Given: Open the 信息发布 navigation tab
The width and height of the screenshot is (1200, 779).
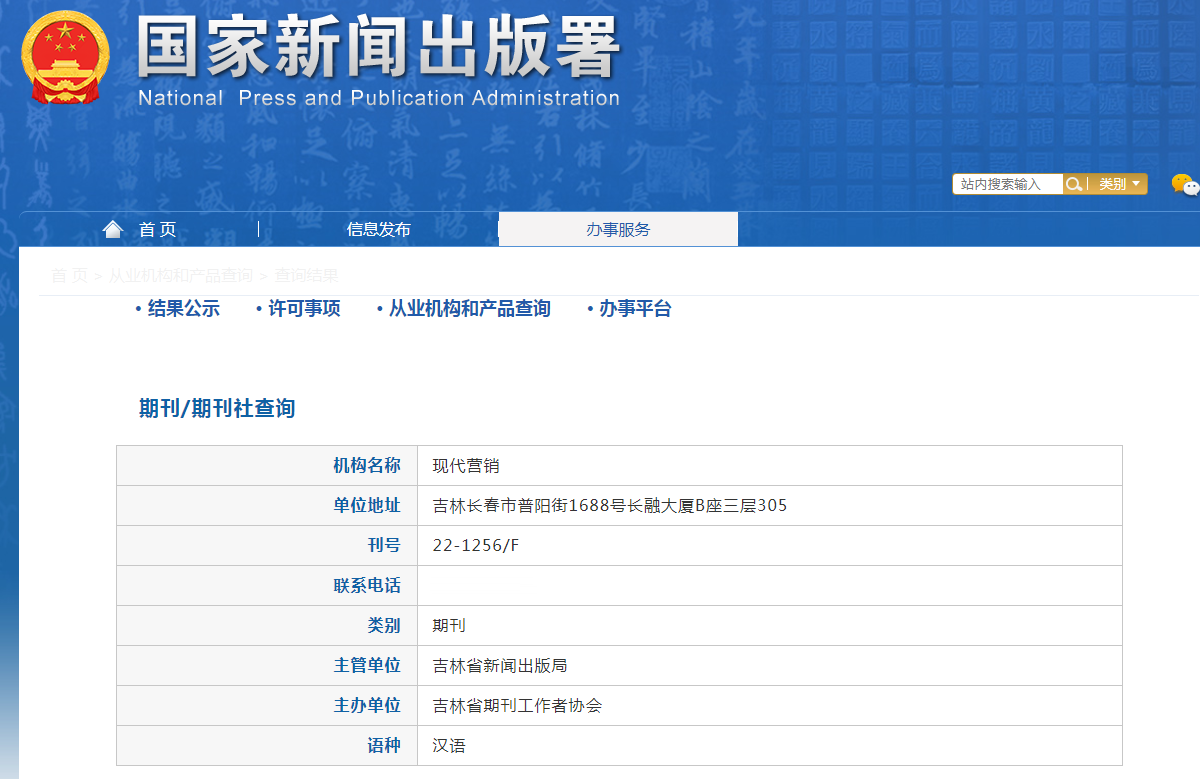Looking at the screenshot, I should (x=378, y=230).
